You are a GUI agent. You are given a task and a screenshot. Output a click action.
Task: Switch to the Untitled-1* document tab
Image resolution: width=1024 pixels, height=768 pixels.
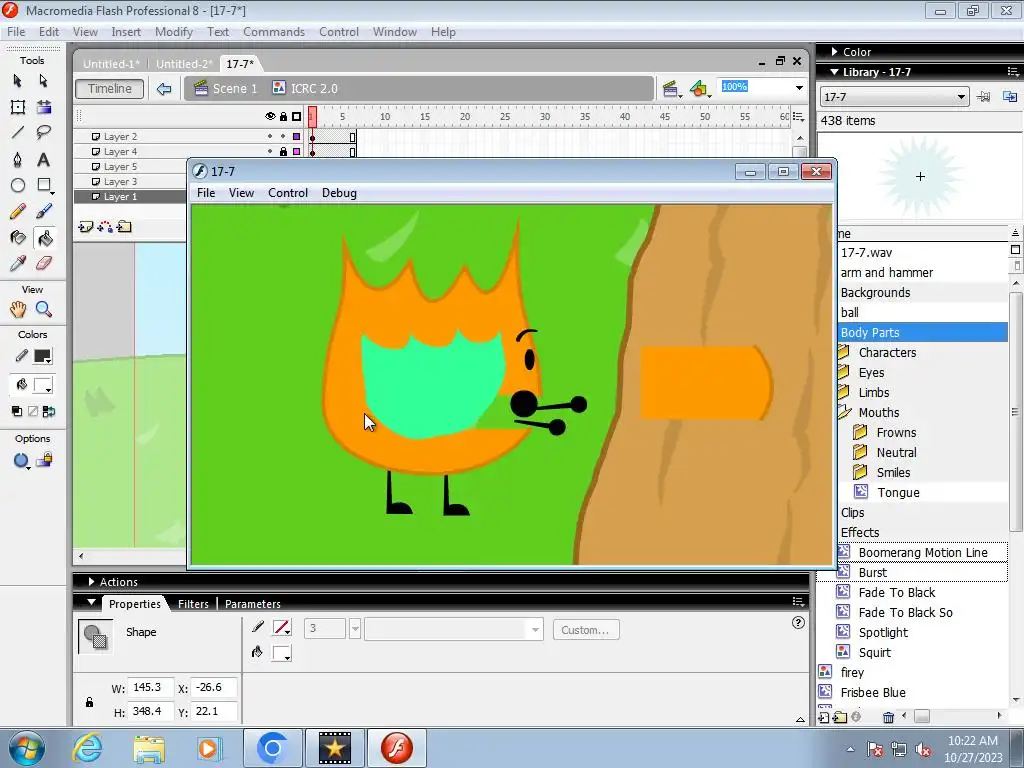[x=111, y=63]
